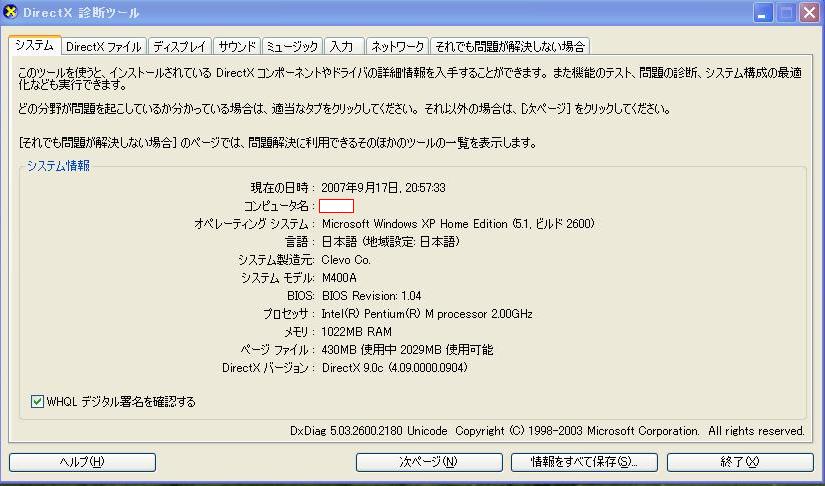This screenshot has width=825, height=486.
Task: Click the システム製造元 label
Action: point(276,260)
